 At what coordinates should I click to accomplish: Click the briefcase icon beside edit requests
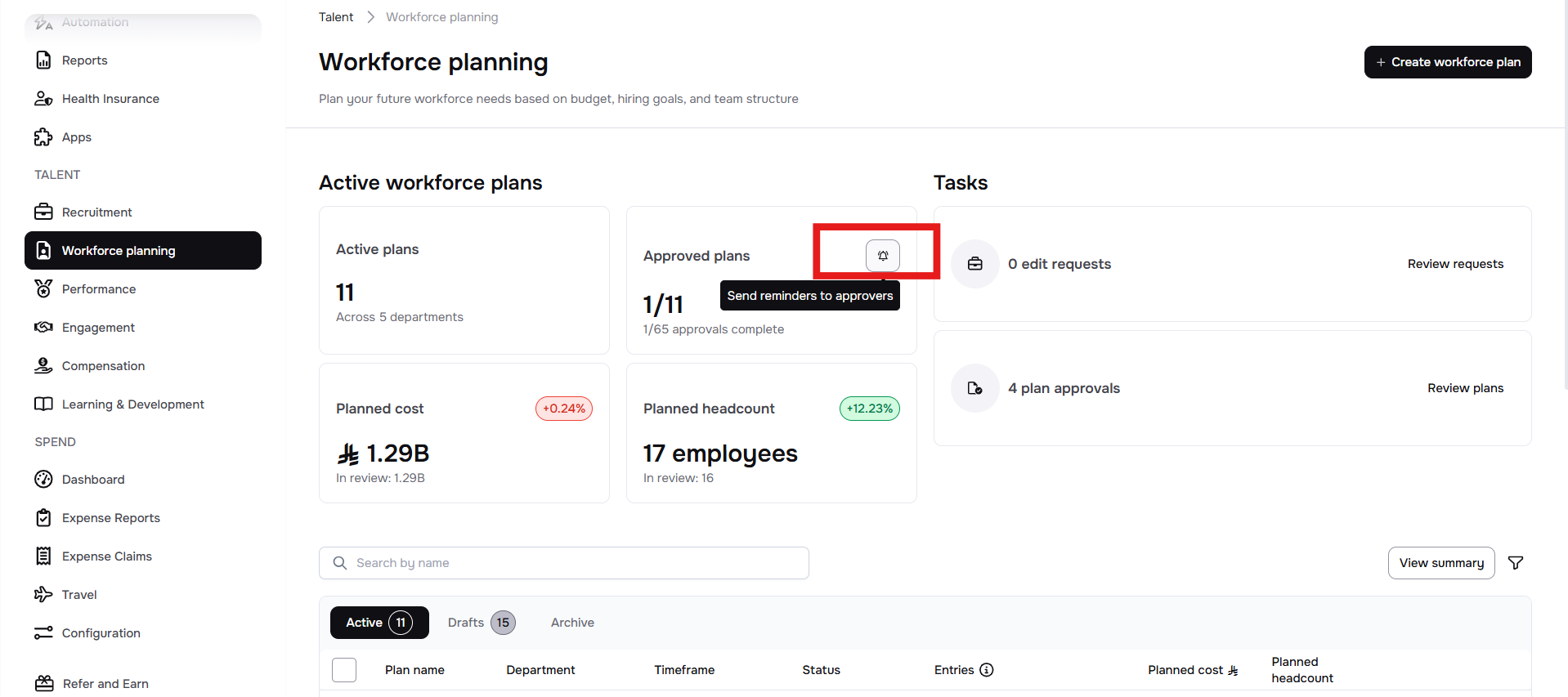coord(975,264)
